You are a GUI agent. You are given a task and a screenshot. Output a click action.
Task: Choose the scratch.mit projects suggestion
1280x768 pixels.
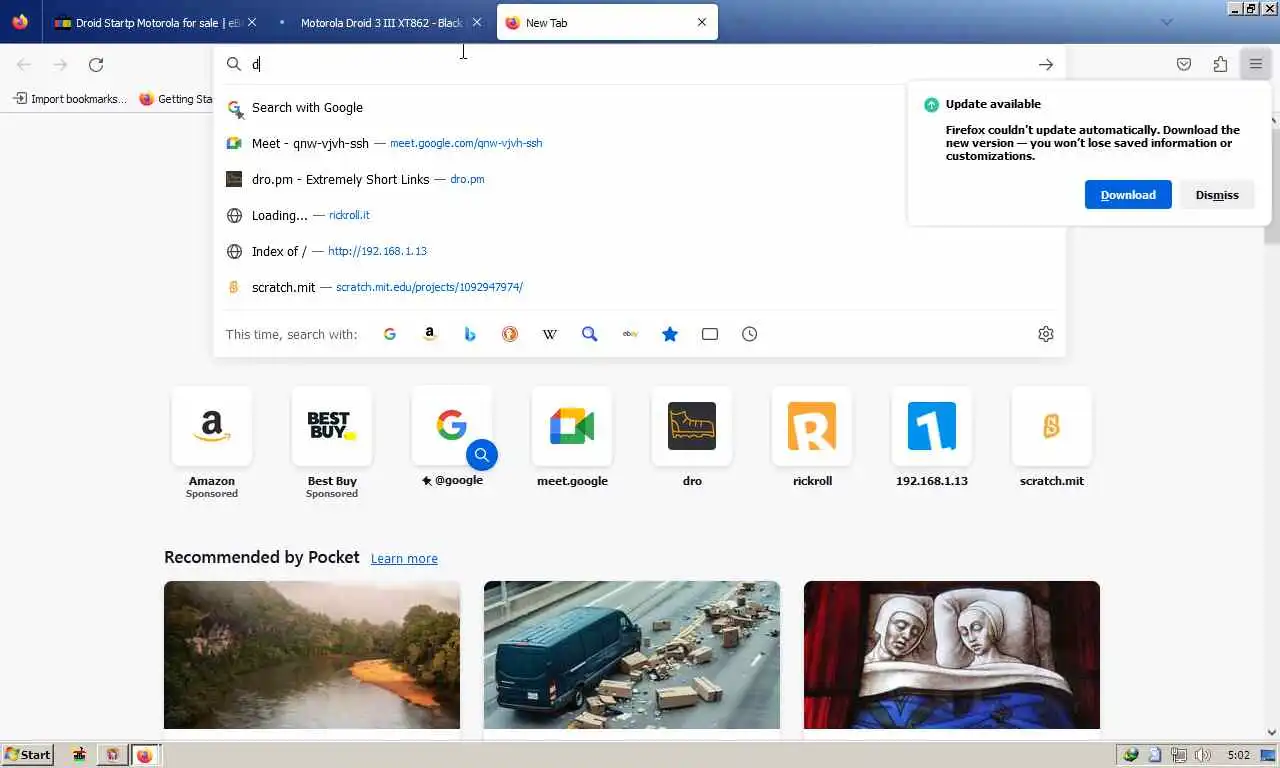[x=639, y=287]
